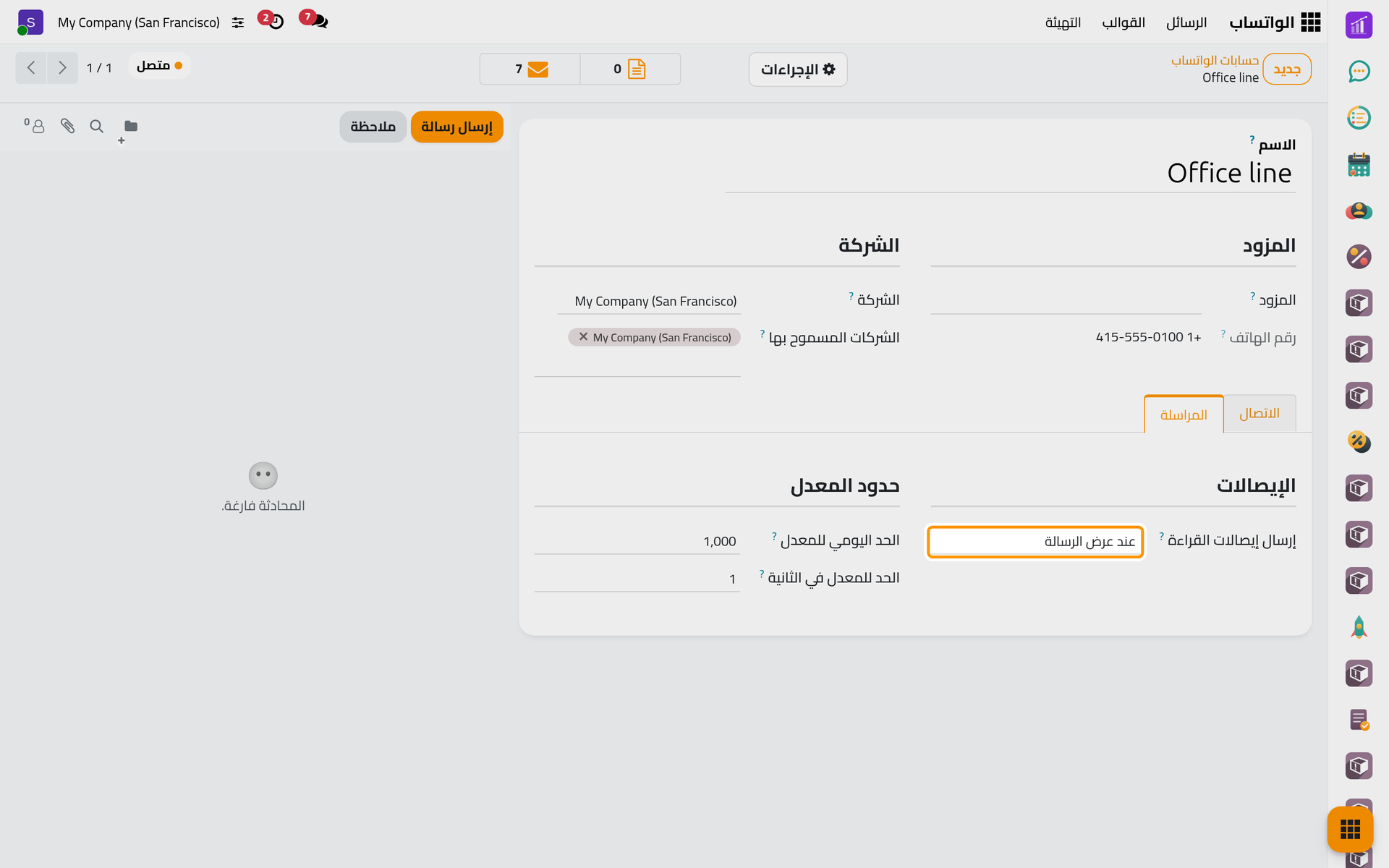Open the Discuss chat bubble sidebar icon
1389x868 pixels.
point(1359,71)
